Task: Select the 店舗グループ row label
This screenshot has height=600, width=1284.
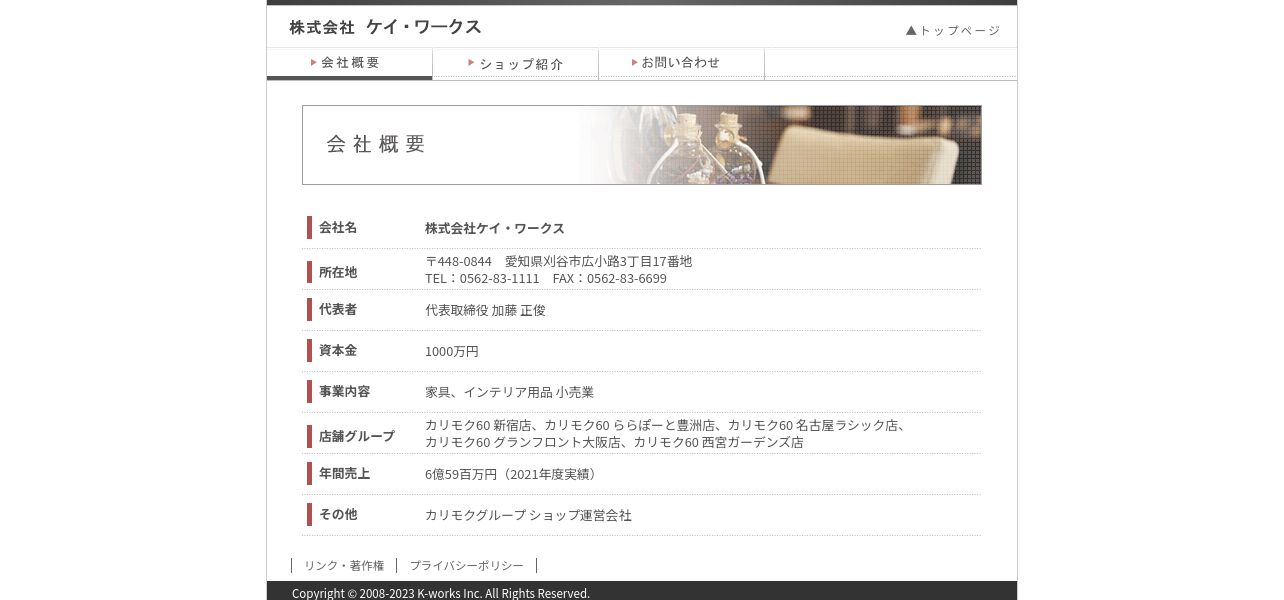Action: click(357, 436)
